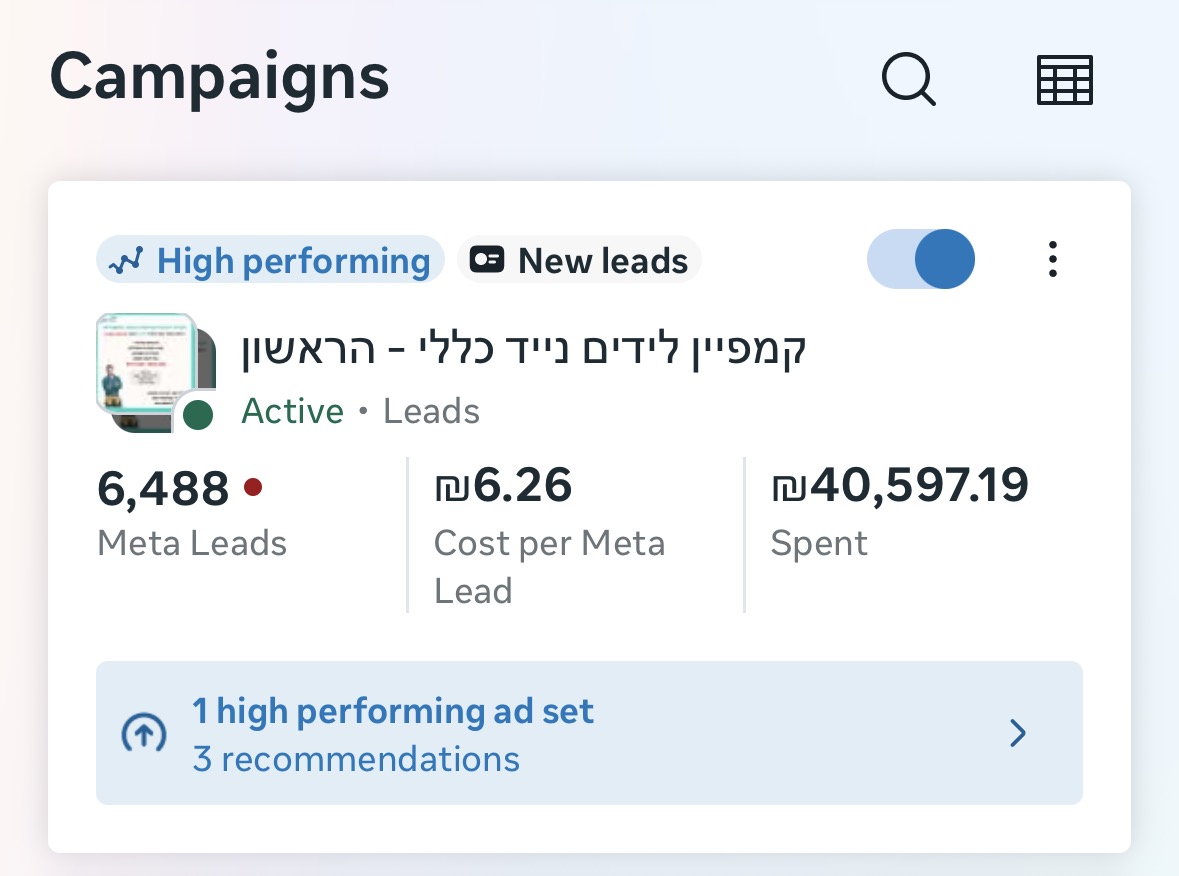Click the trend line High performing icon
The image size is (1179, 876).
click(127, 262)
